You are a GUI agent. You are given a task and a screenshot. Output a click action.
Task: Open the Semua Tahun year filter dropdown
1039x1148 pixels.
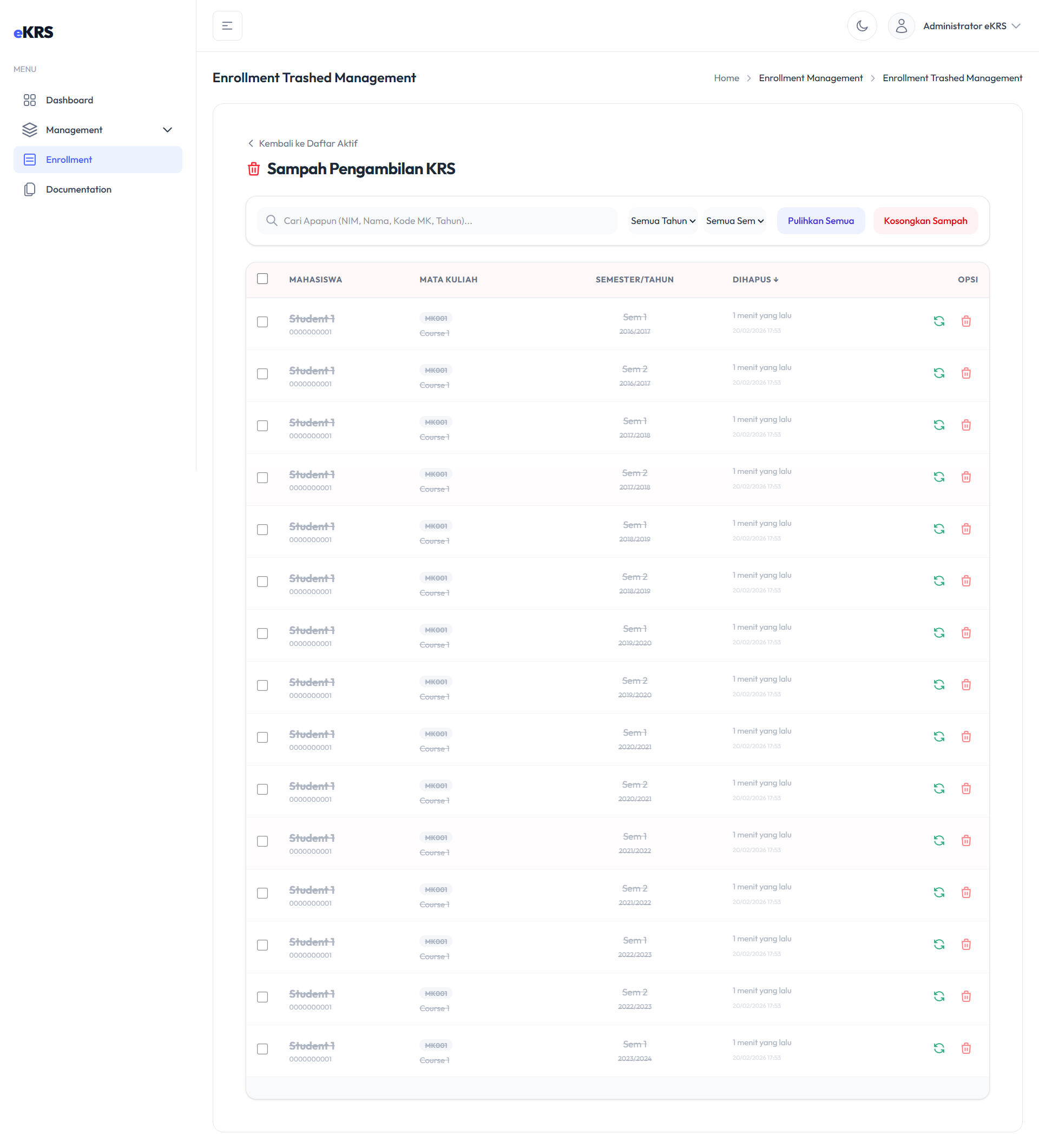click(663, 221)
